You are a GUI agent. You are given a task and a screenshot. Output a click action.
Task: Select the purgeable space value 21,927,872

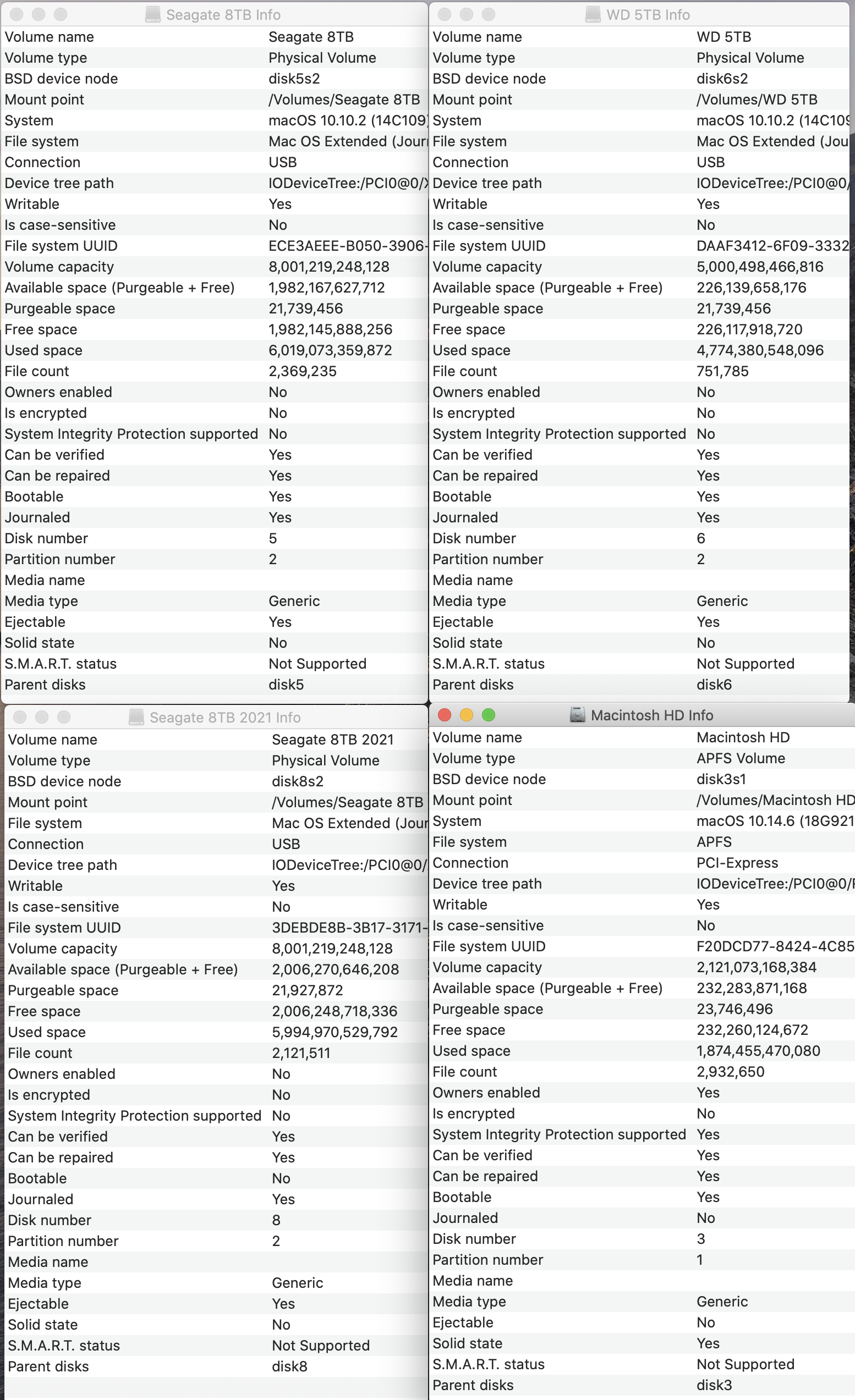308,990
